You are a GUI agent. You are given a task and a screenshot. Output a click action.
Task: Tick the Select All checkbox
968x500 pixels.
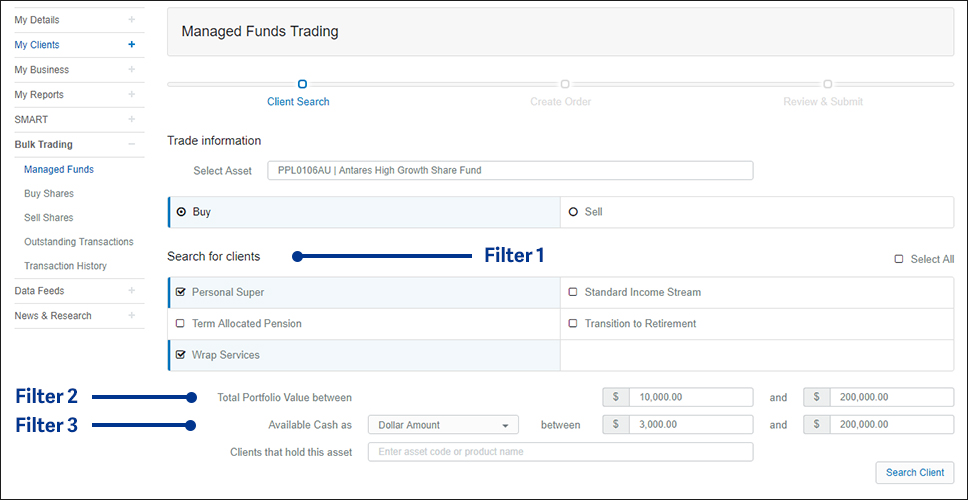(899, 259)
